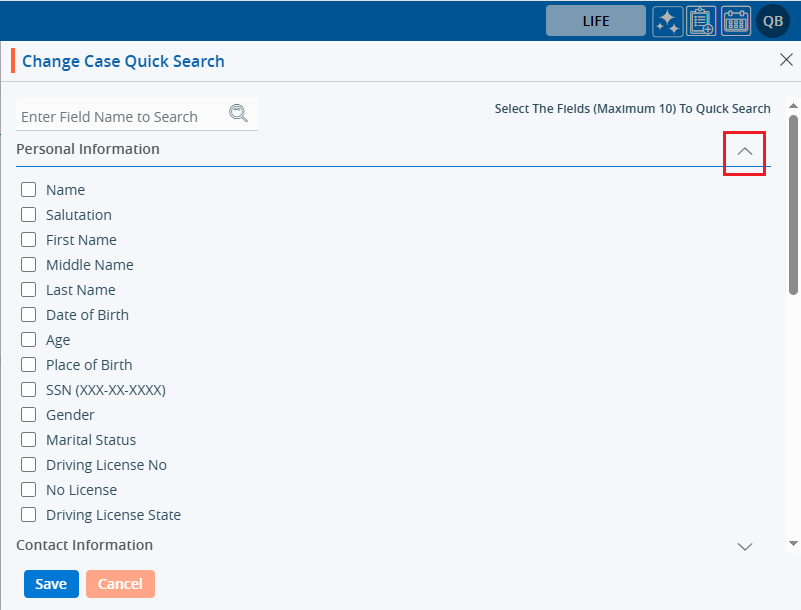Tick the SSN (XXX-XX-XXXX) checkbox
Image resolution: width=801 pixels, height=610 pixels.
point(29,390)
